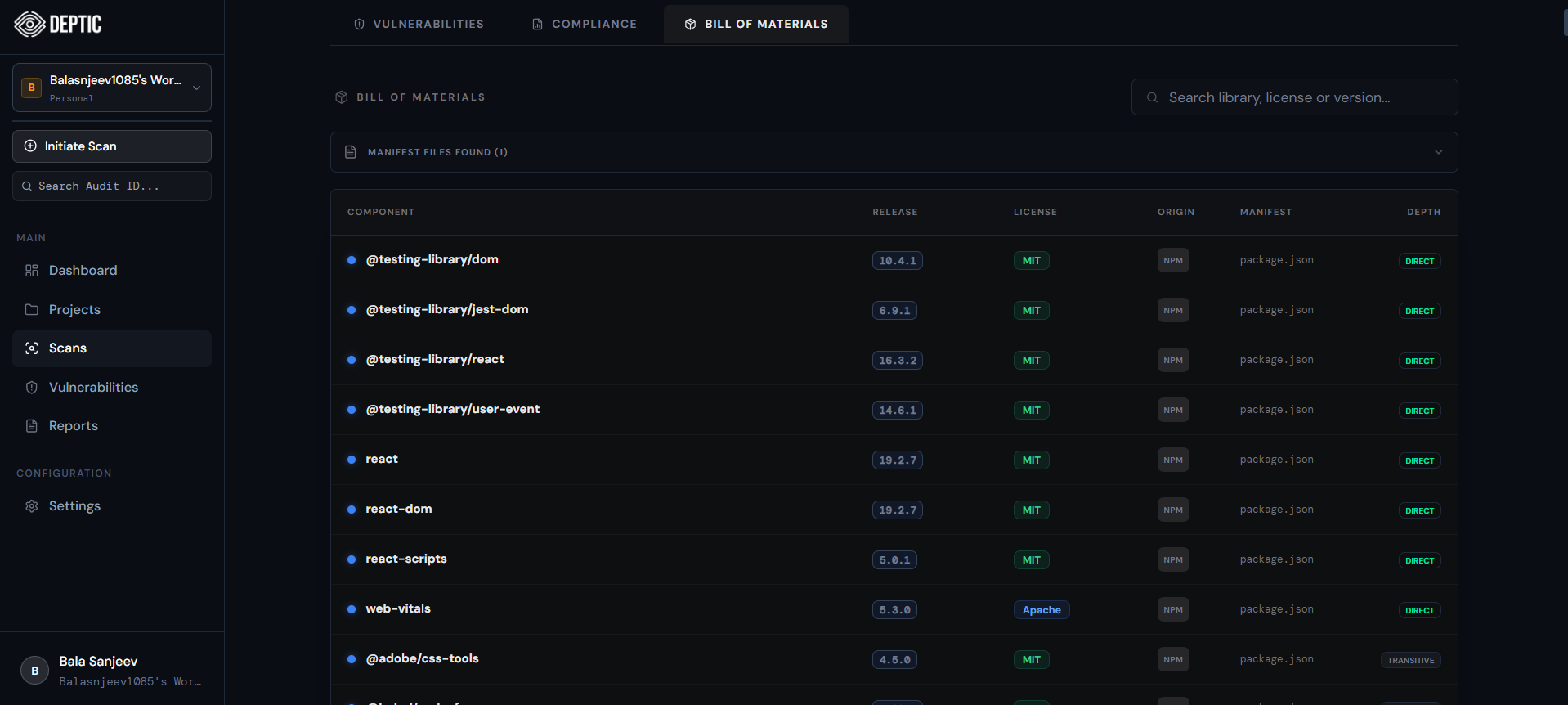Open Vulnerabilities in the sidebar

(x=93, y=388)
